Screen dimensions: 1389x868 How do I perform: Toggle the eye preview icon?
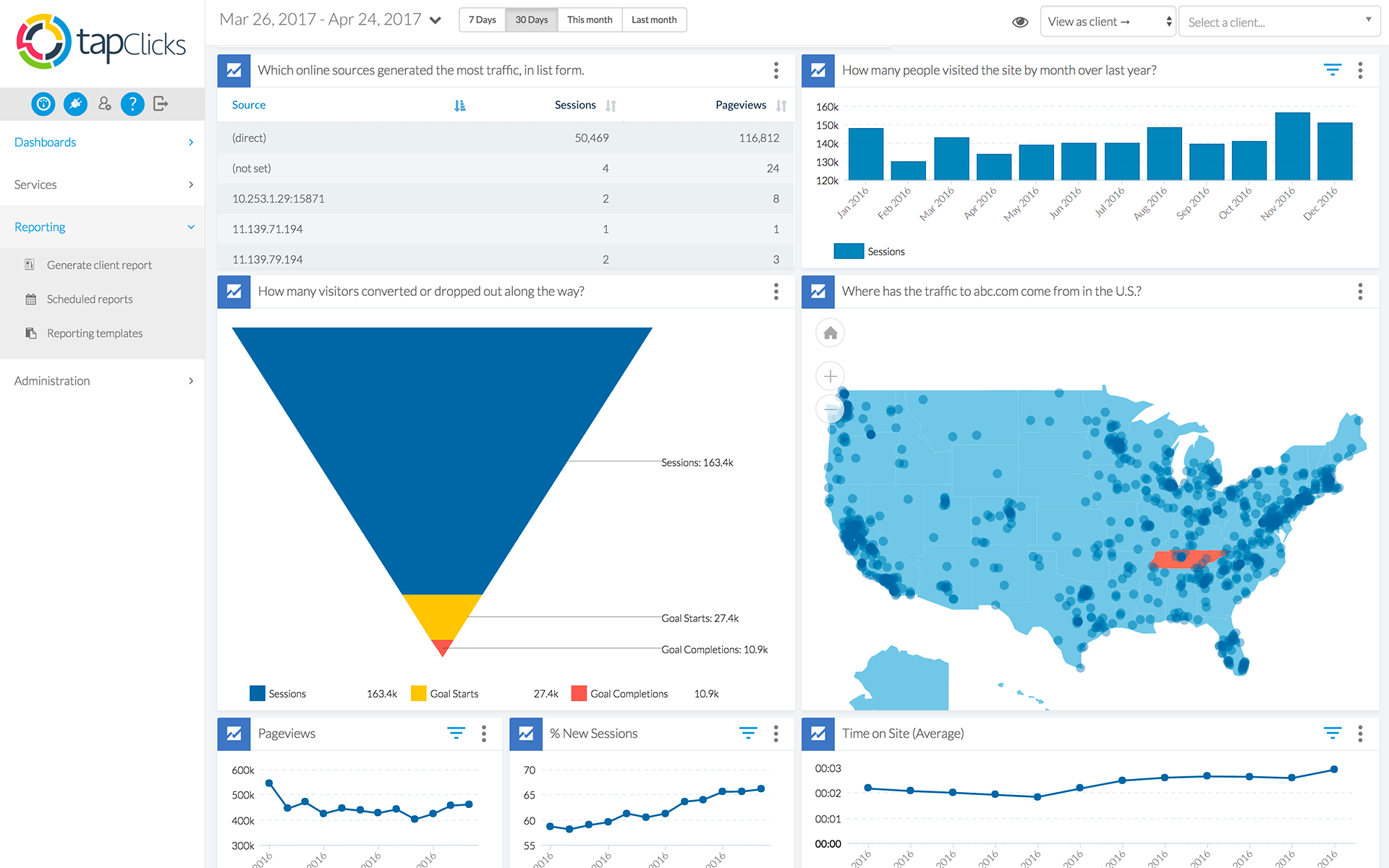1020,22
